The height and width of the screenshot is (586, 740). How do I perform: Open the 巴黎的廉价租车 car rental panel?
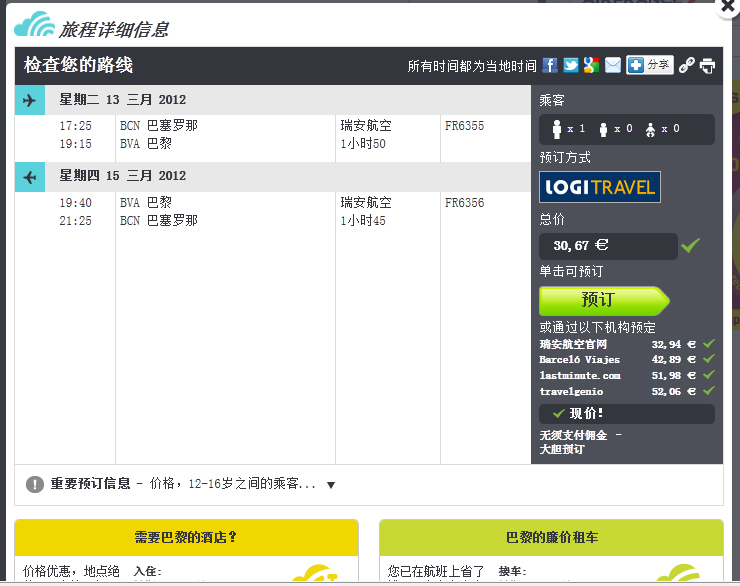coord(551,537)
